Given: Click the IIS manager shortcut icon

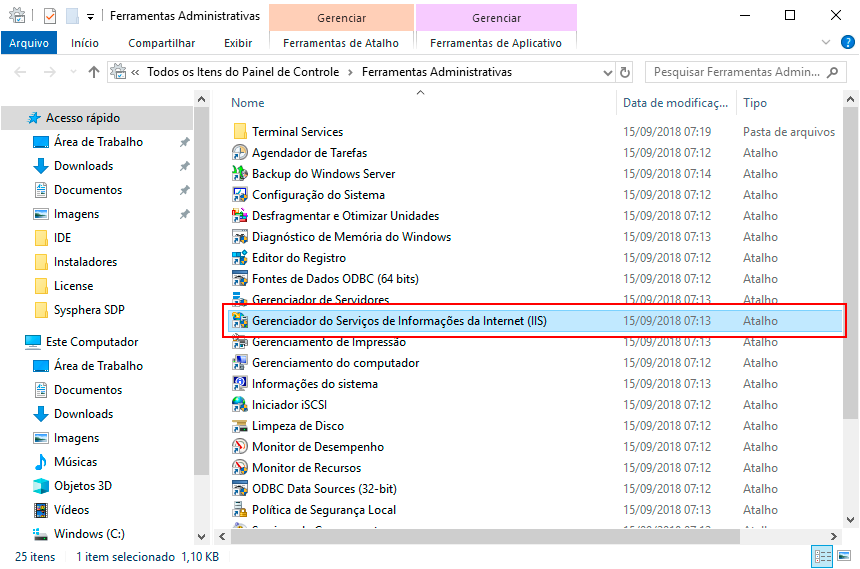Looking at the screenshot, I should pos(240,320).
